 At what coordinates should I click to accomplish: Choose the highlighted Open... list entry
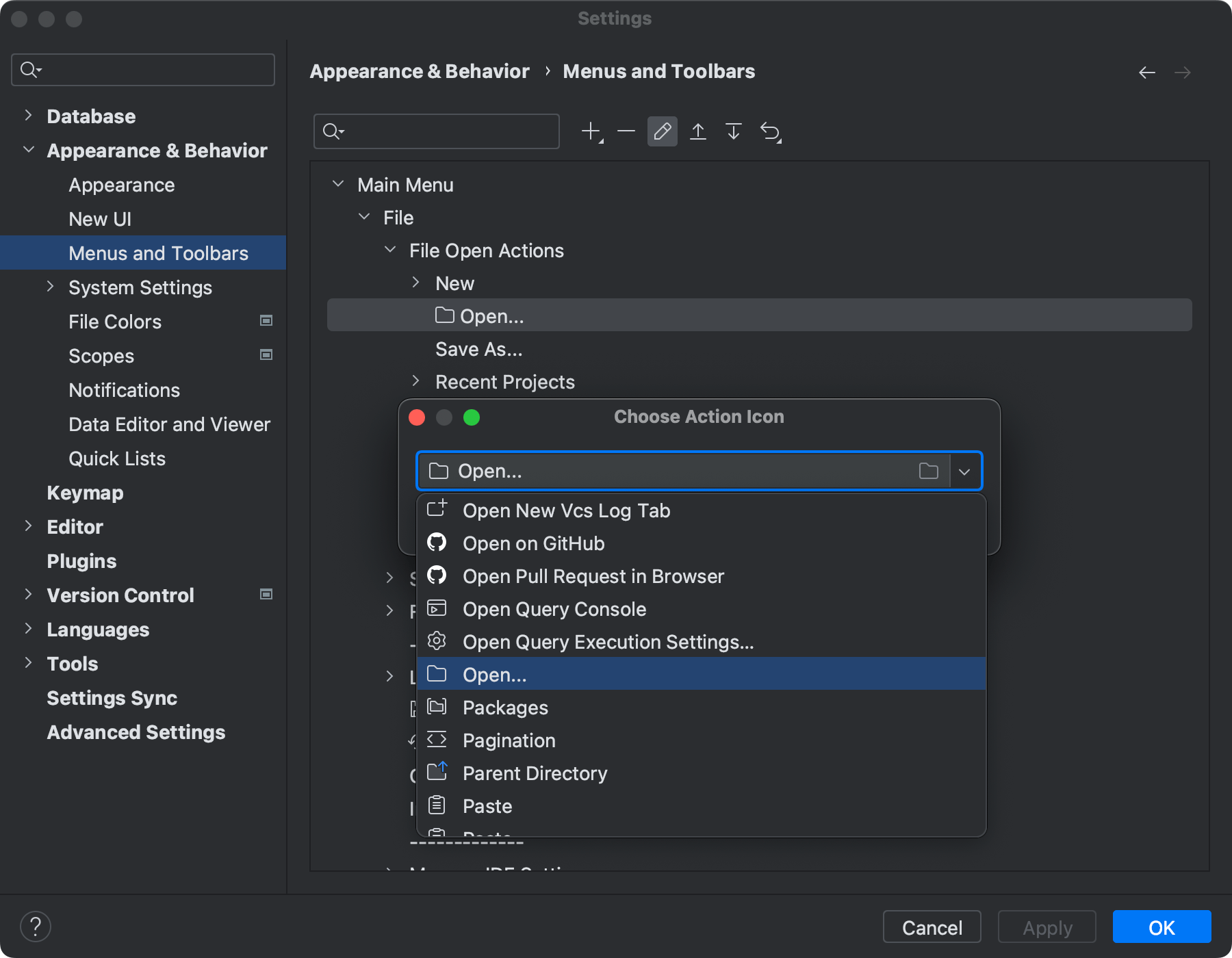(x=702, y=674)
